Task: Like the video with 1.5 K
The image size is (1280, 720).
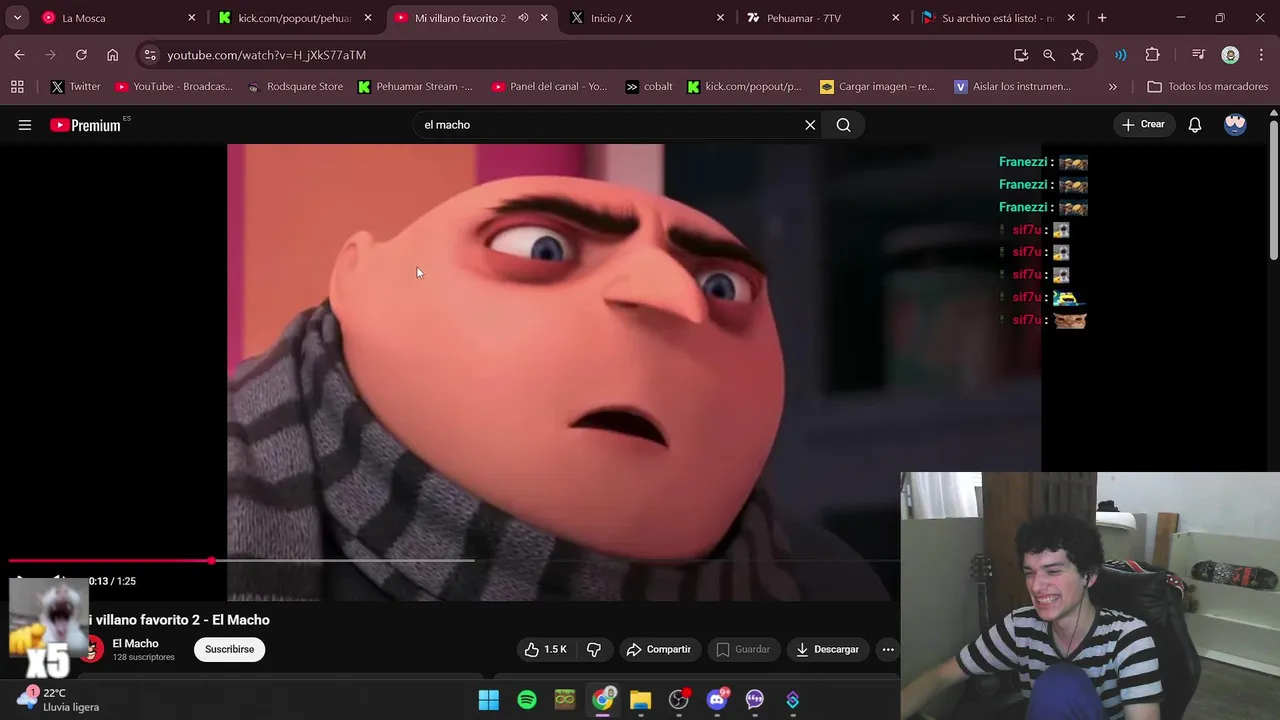Action: (x=546, y=650)
